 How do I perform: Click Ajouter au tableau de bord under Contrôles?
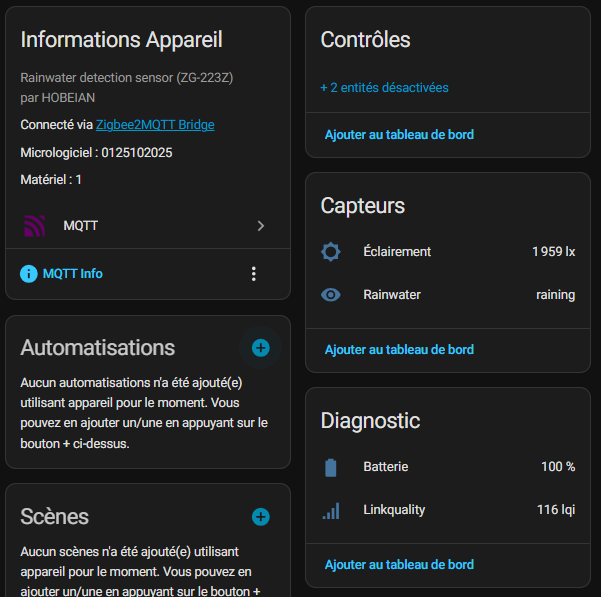399,134
